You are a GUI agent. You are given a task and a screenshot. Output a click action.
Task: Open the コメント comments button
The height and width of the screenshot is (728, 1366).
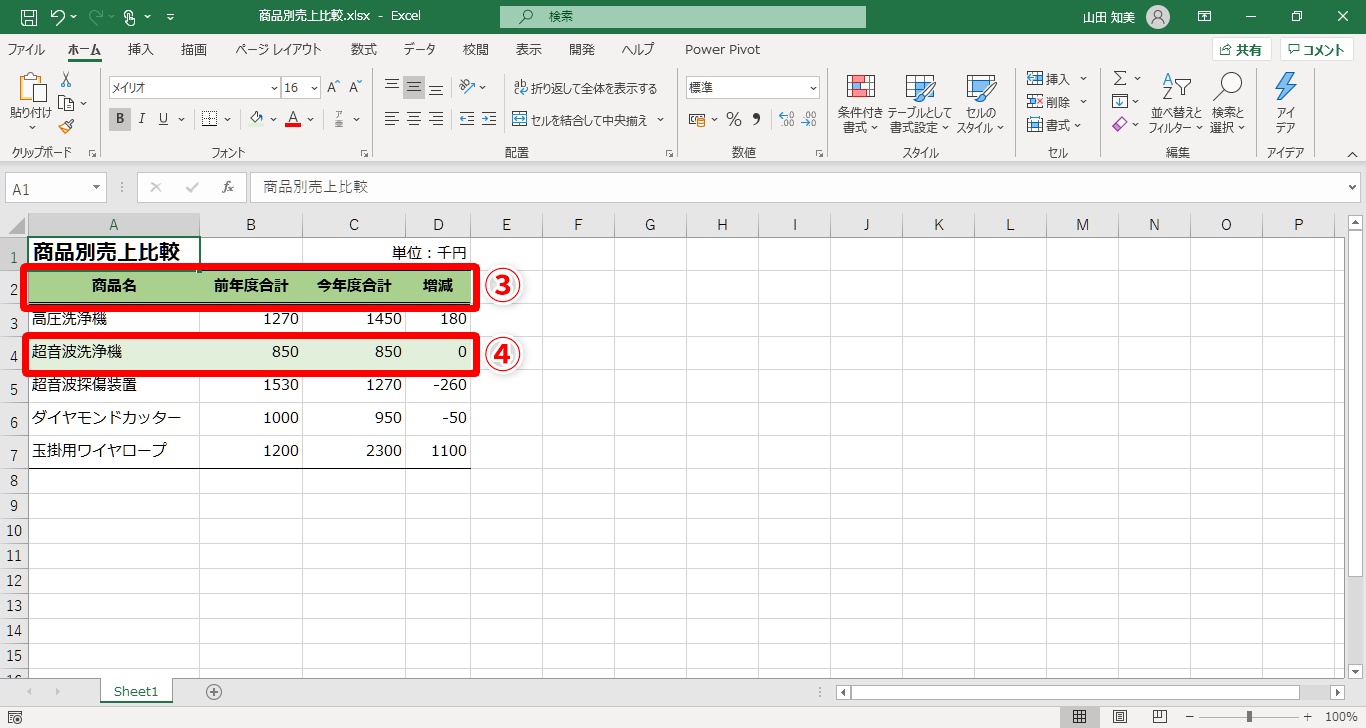click(x=1317, y=50)
